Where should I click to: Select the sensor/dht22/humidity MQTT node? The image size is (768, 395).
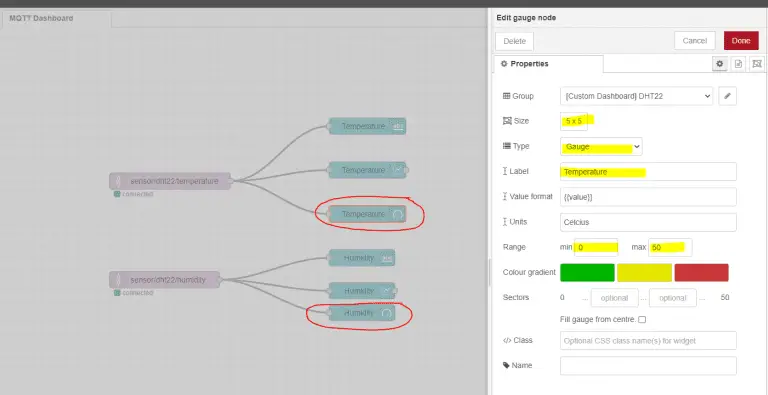(165, 280)
